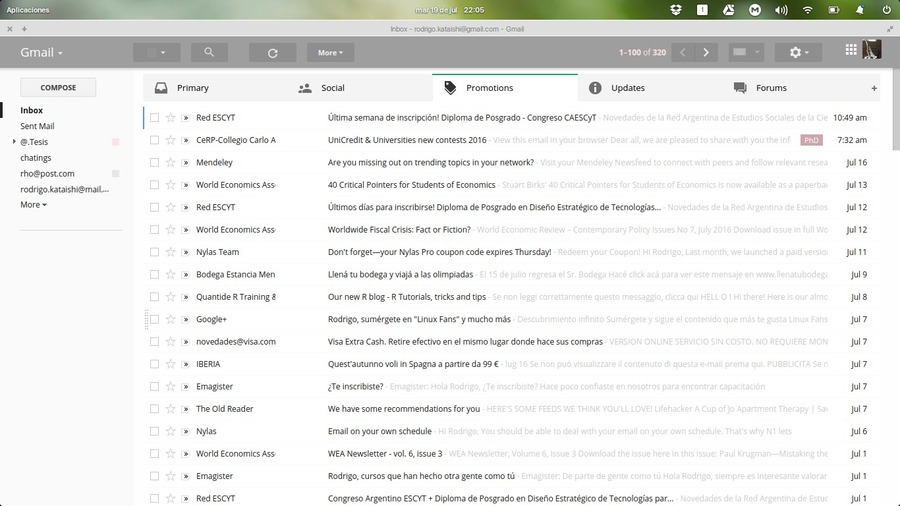Screen dimensions: 900x506
Task: Refresh the inbox with the reload icon
Action: (273, 52)
